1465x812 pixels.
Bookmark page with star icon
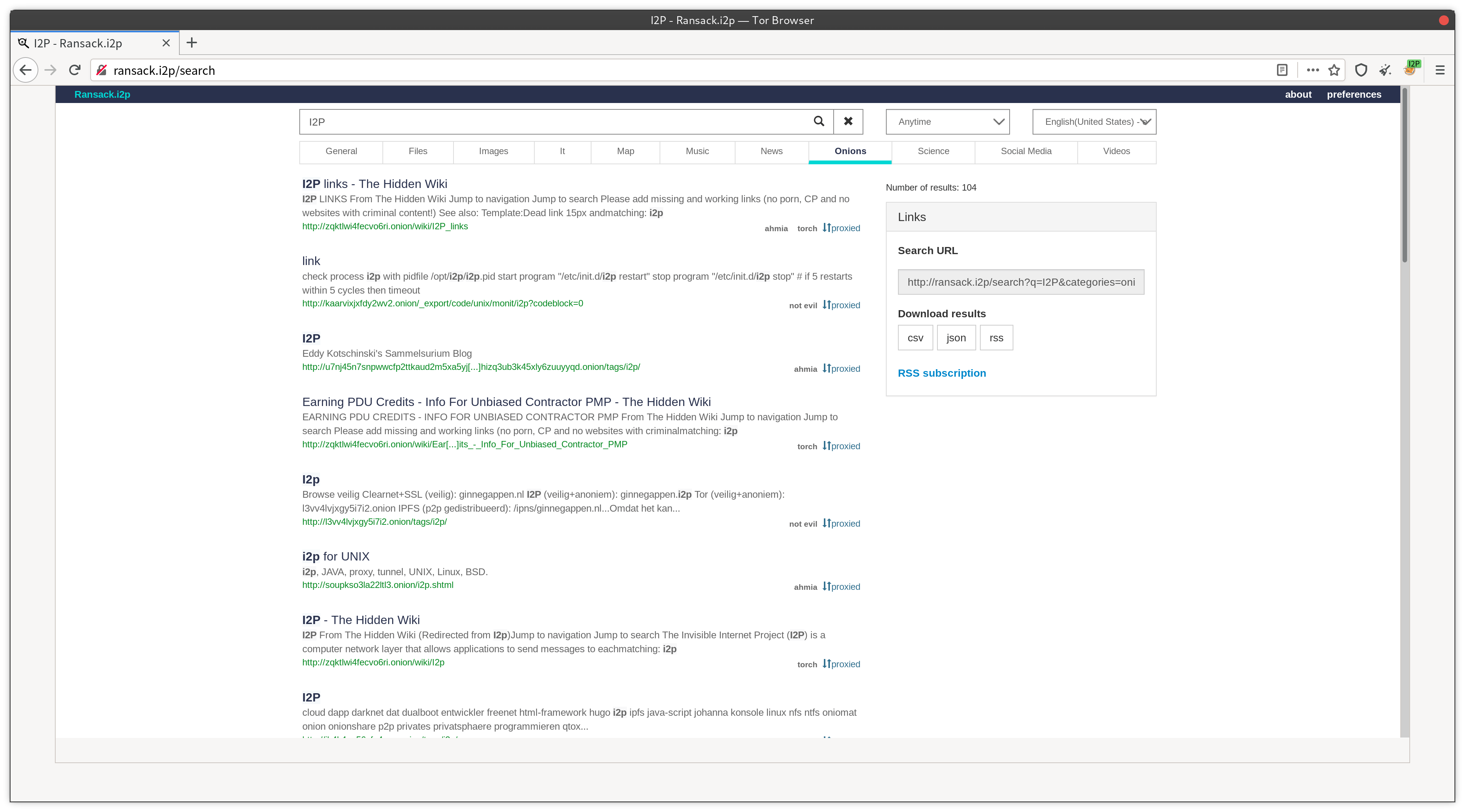[x=1334, y=70]
